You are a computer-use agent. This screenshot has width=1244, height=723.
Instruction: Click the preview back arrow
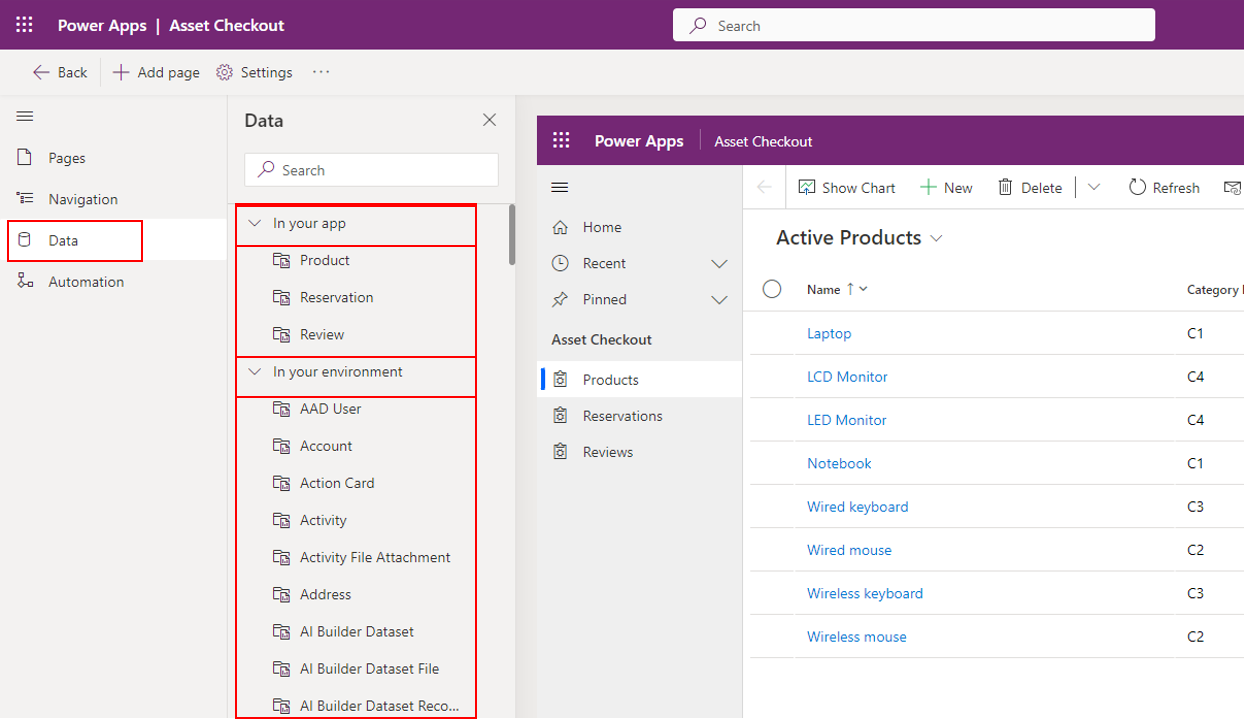[x=765, y=187]
